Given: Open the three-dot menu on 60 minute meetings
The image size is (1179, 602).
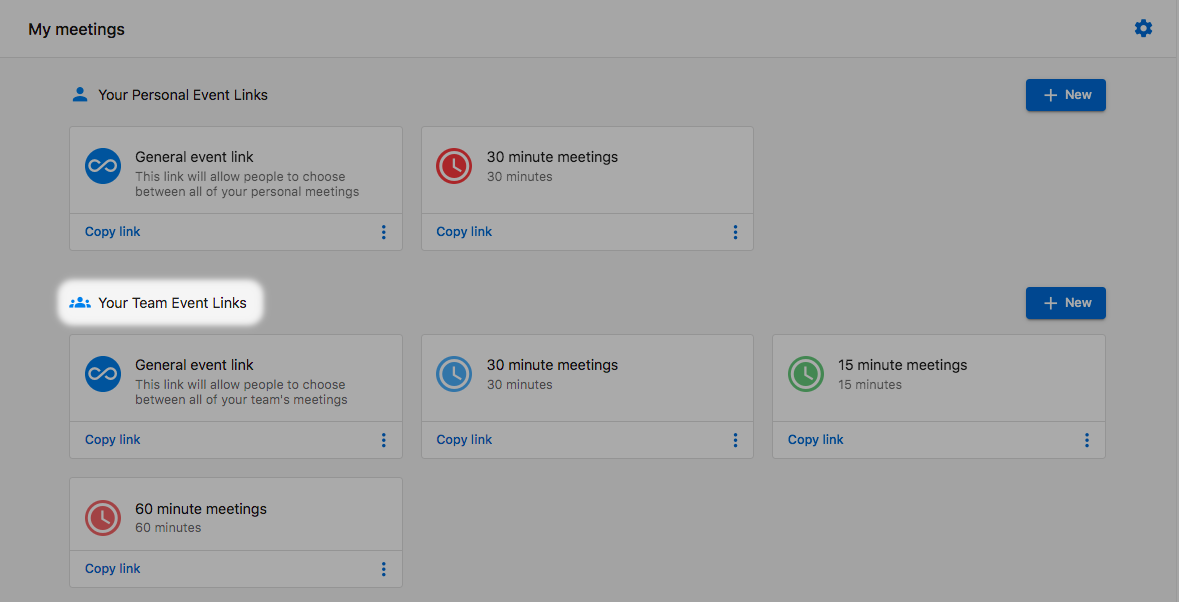Looking at the screenshot, I should (x=383, y=569).
